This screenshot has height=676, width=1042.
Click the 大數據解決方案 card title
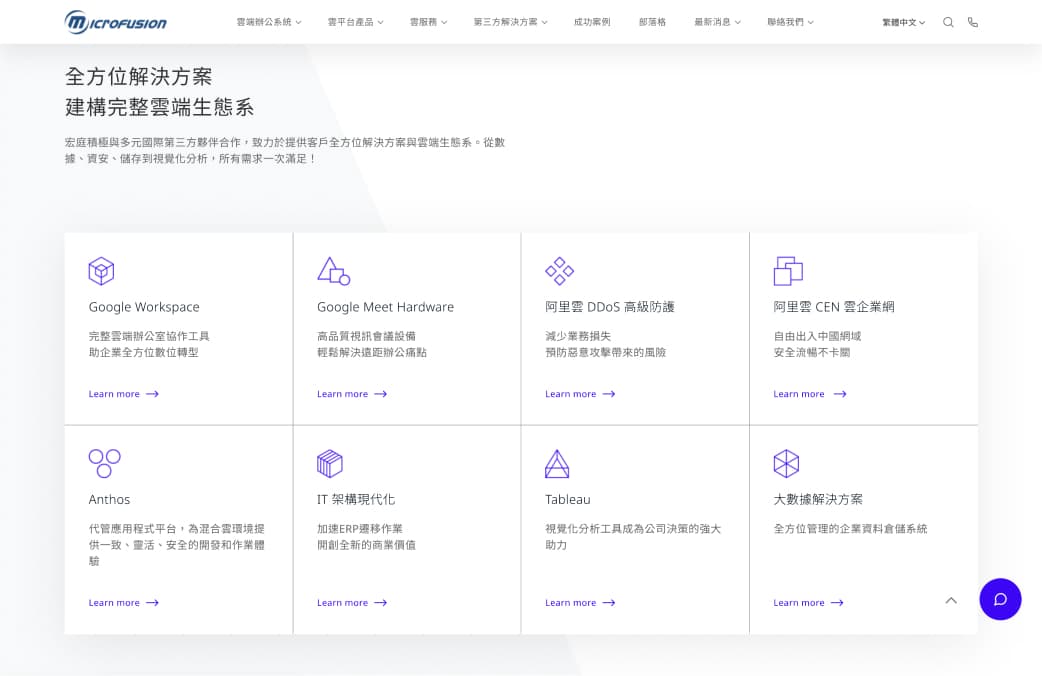coord(818,499)
